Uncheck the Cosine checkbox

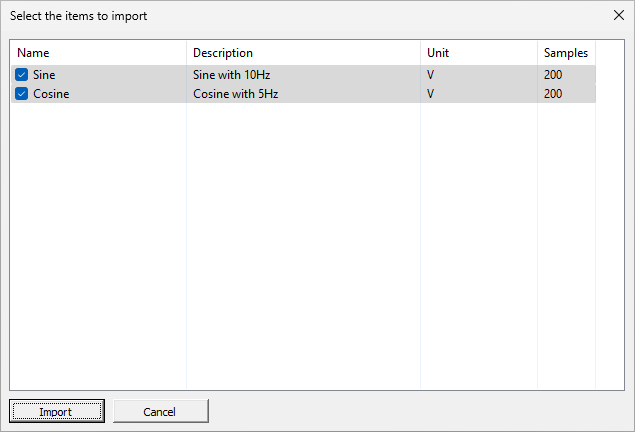coord(21,94)
